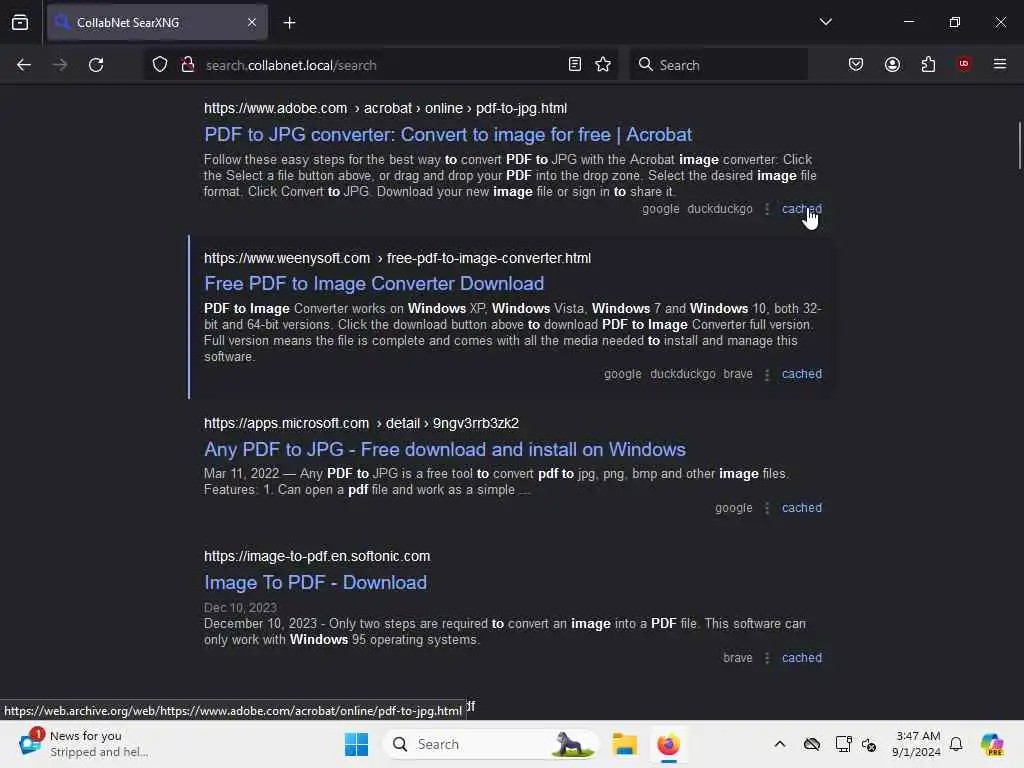The image size is (1024, 768).
Task: Open the muted volume tray icon
Action: click(x=869, y=744)
